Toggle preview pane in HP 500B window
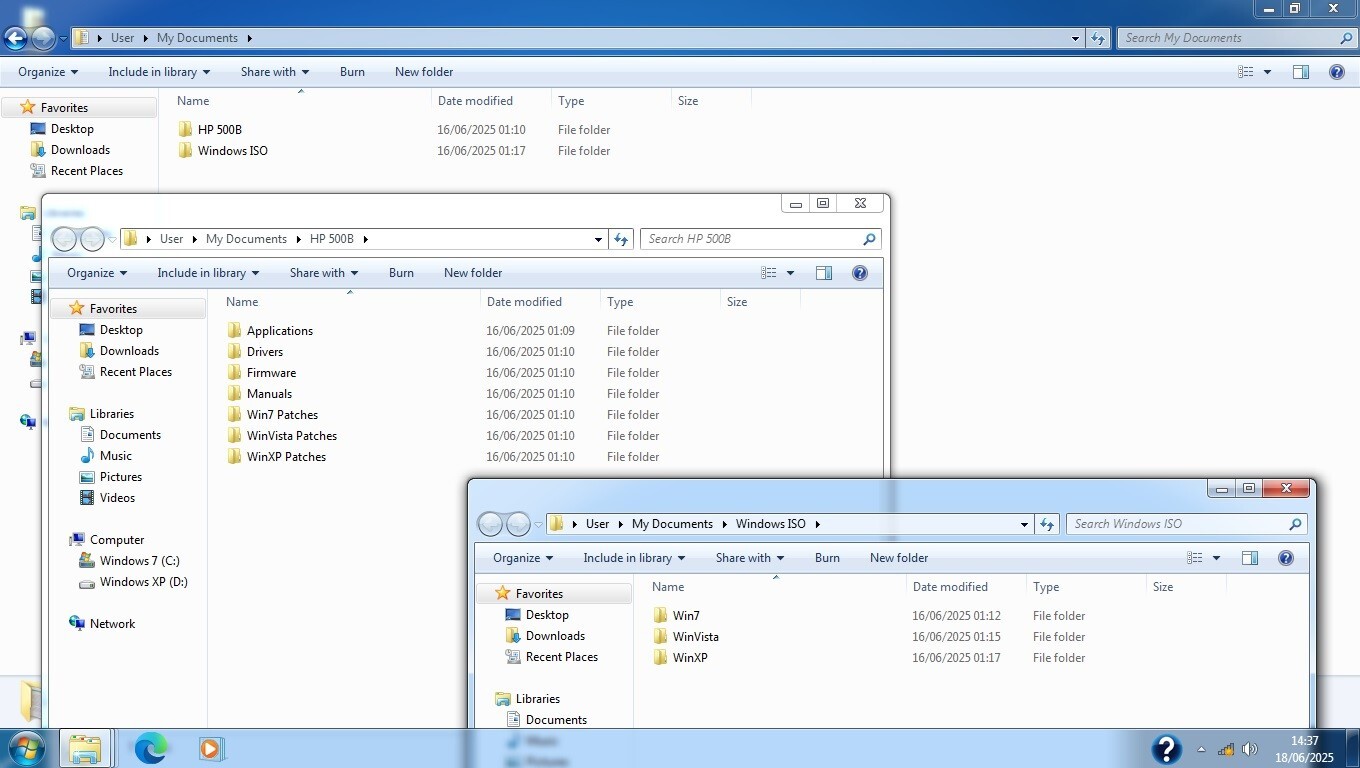Image resolution: width=1360 pixels, height=768 pixels. pos(824,273)
